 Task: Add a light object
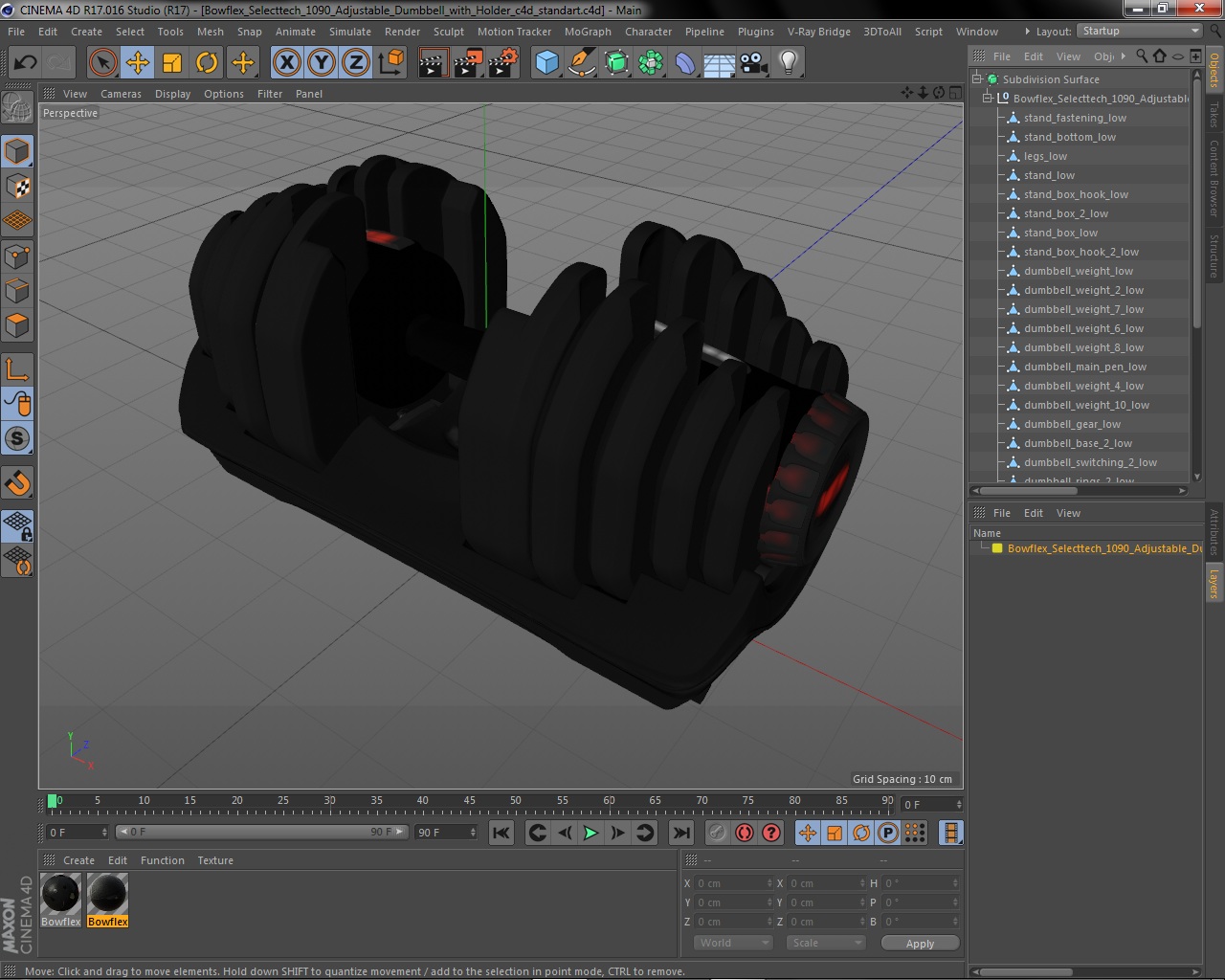(789, 63)
